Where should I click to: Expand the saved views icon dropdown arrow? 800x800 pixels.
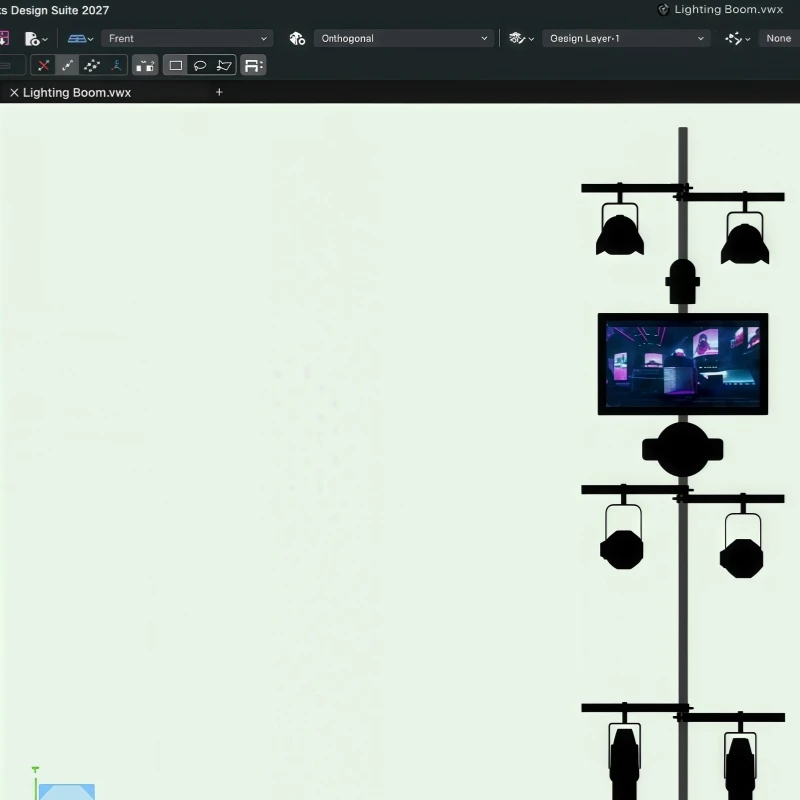[x=45, y=39]
